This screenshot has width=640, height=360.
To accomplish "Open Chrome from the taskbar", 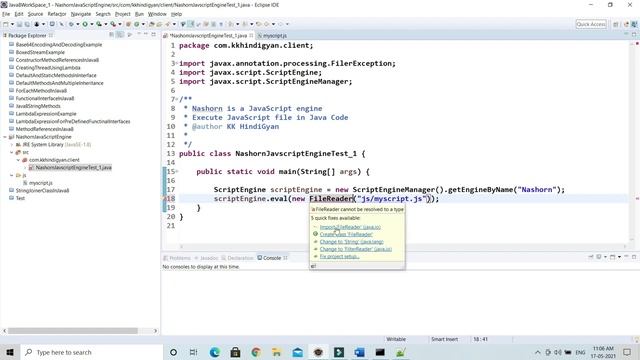I will [x=256, y=352].
